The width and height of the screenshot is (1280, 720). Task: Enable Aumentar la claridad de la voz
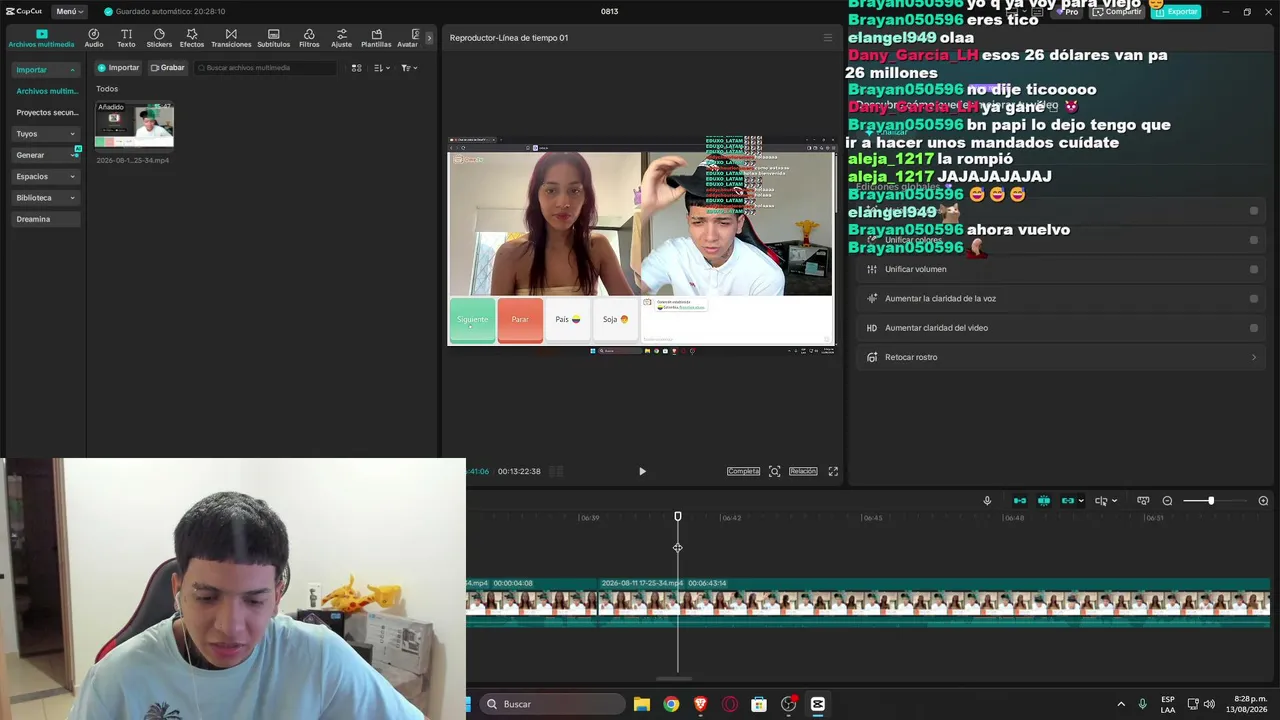(1254, 298)
